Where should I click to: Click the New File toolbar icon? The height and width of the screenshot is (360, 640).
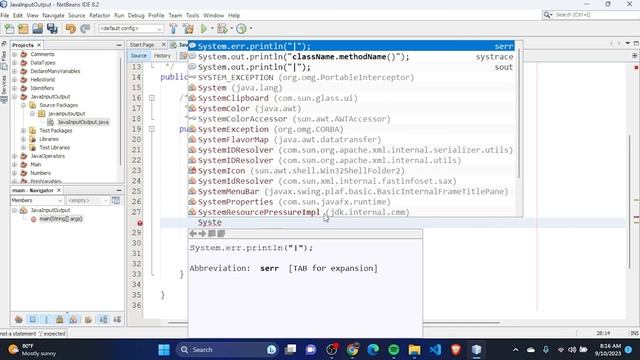coord(9,29)
